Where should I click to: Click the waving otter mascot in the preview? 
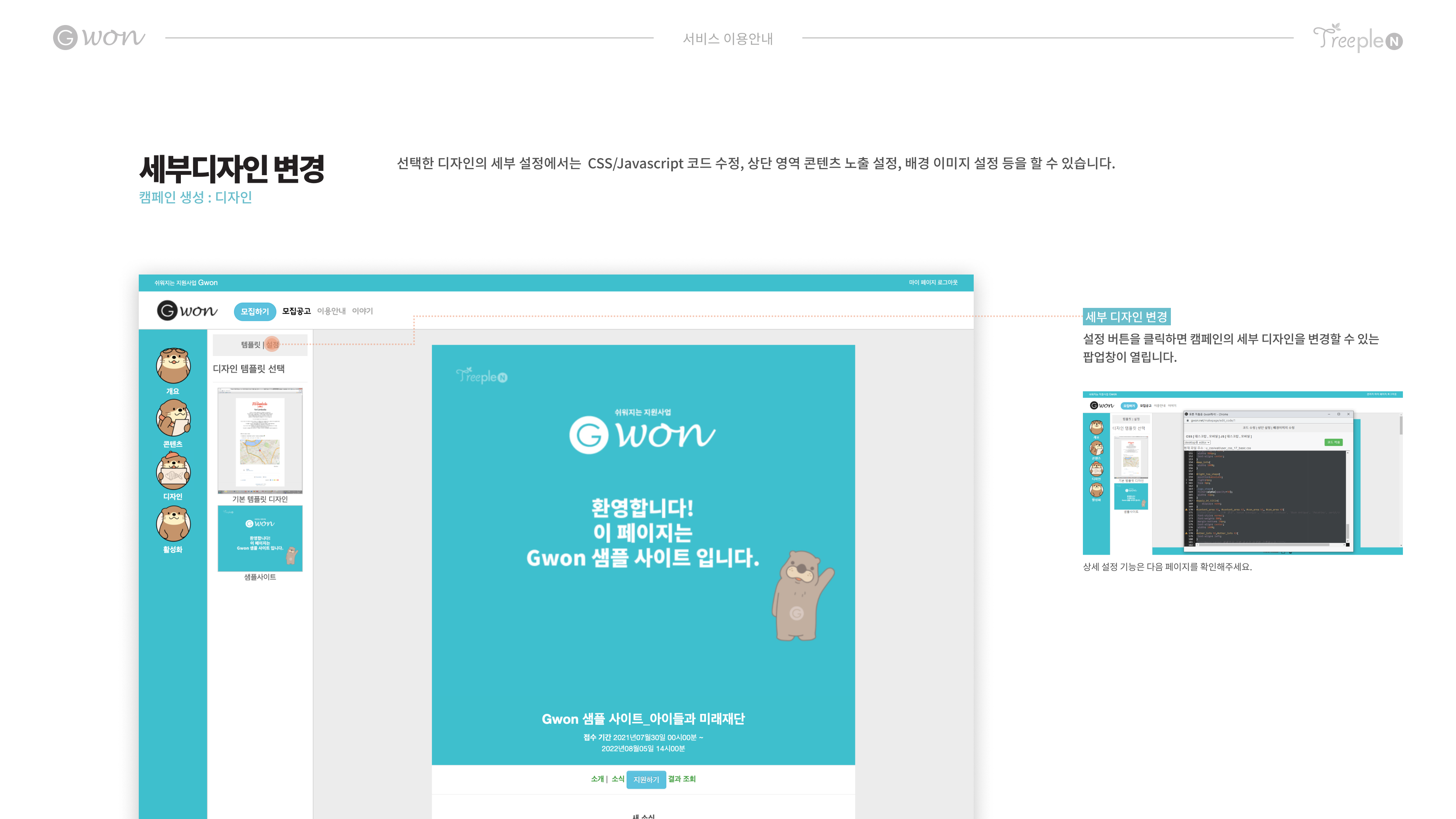click(x=803, y=595)
